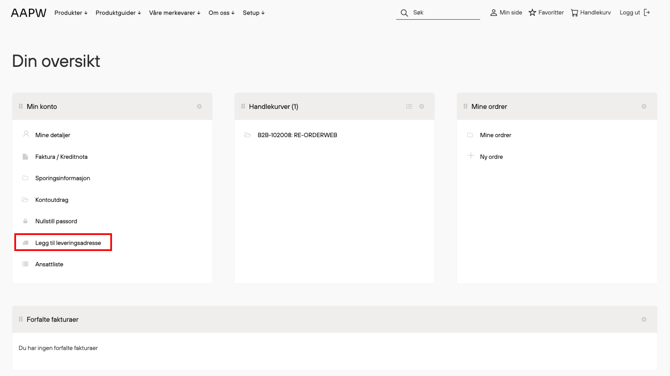Open Mine ordrer panel settings gear
This screenshot has width=670, height=376.
click(x=644, y=106)
